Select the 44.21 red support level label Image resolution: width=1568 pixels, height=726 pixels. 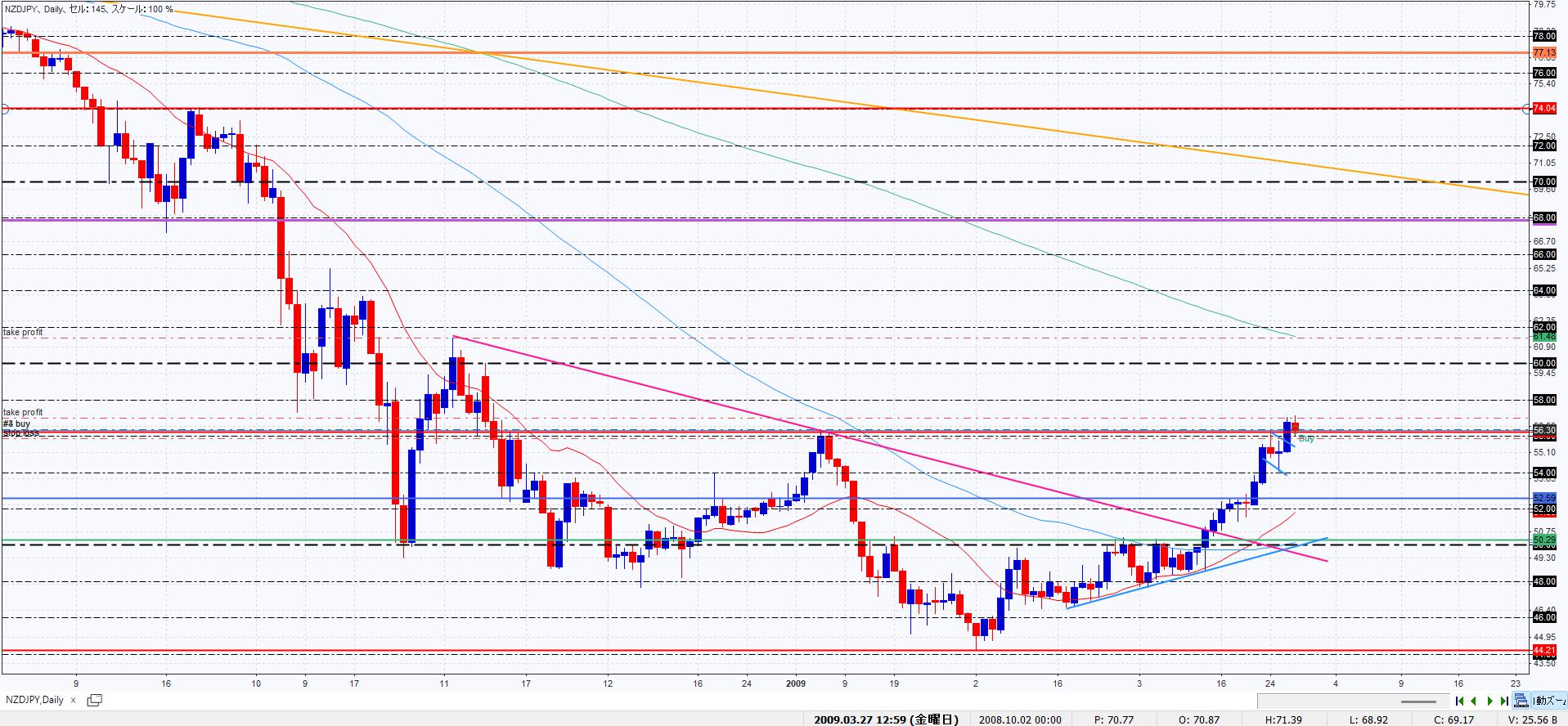tap(1543, 651)
